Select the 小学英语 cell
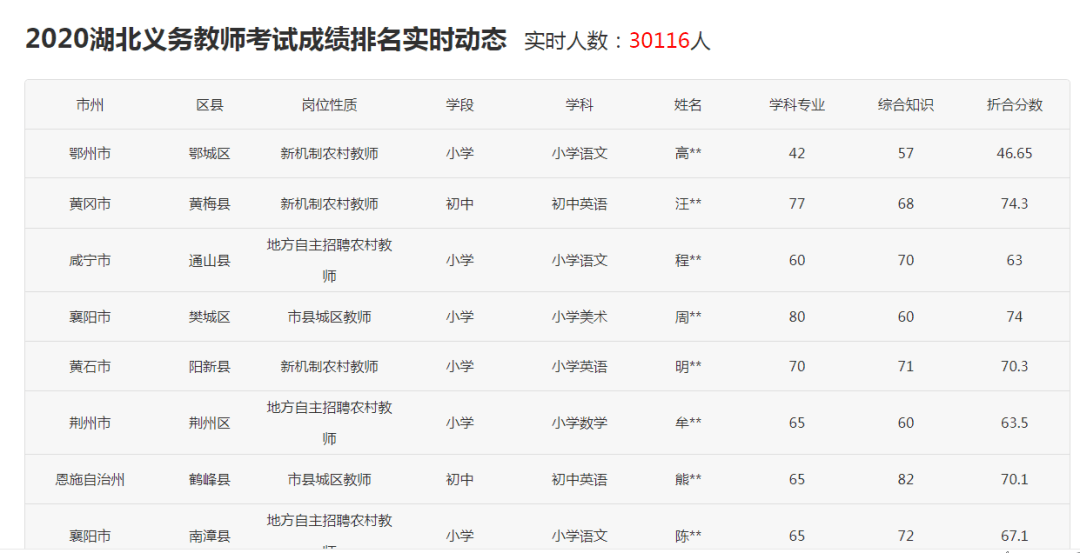The height and width of the screenshot is (553, 1080). click(x=579, y=366)
